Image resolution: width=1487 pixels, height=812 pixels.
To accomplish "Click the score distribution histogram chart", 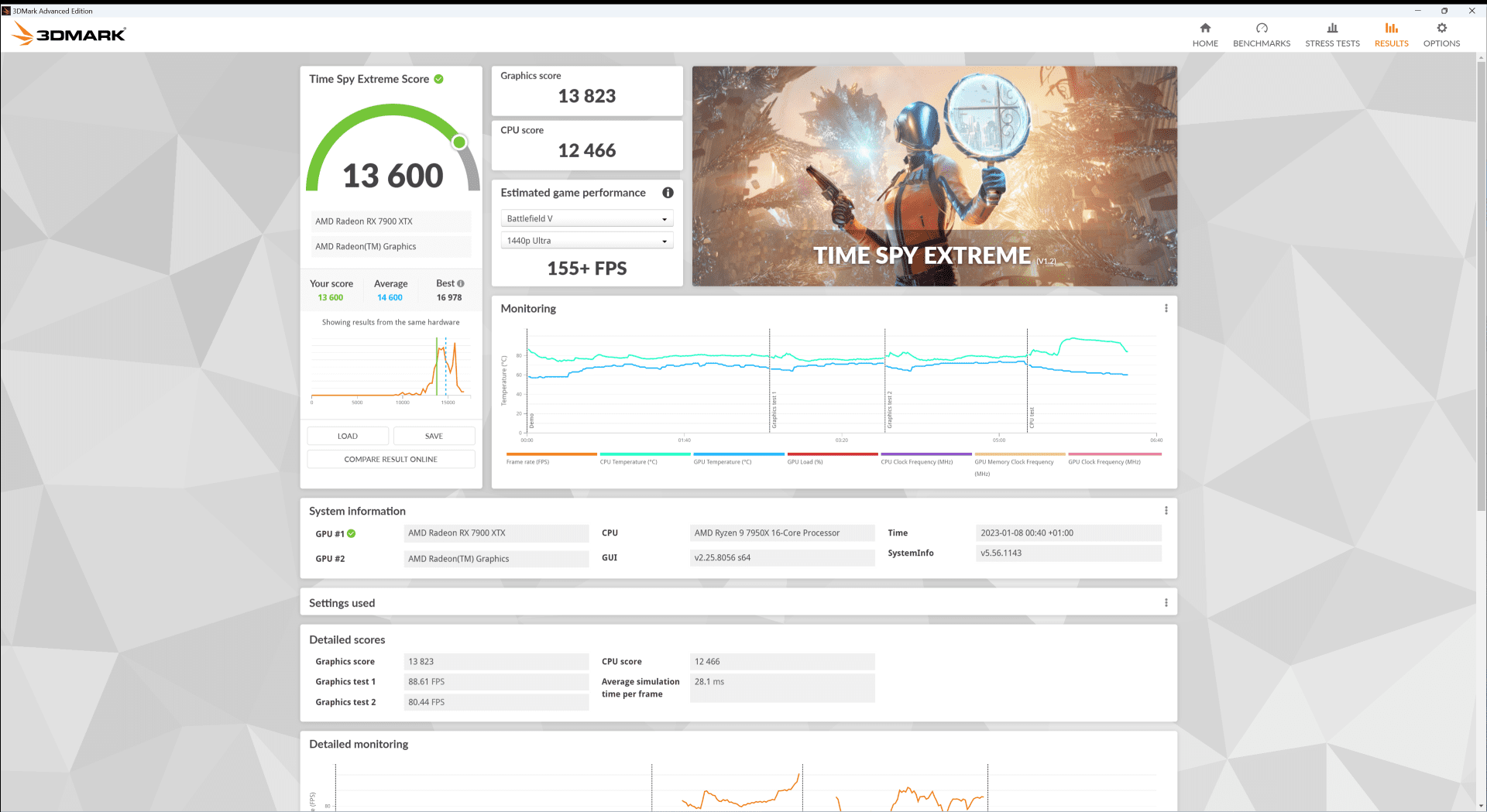I will [x=391, y=370].
